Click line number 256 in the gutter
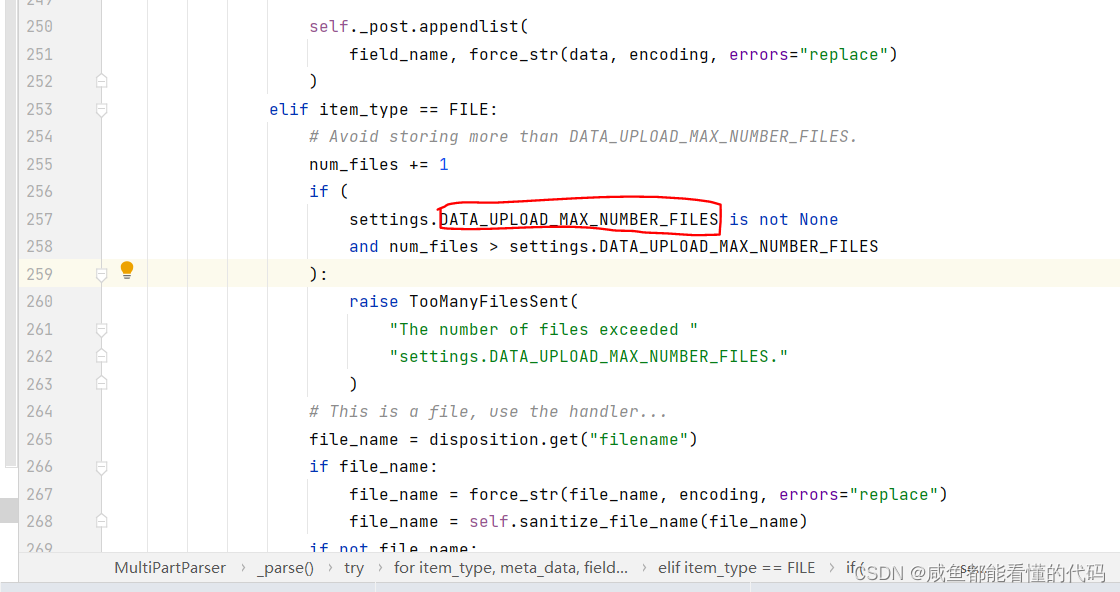The height and width of the screenshot is (592, 1120). coord(39,191)
